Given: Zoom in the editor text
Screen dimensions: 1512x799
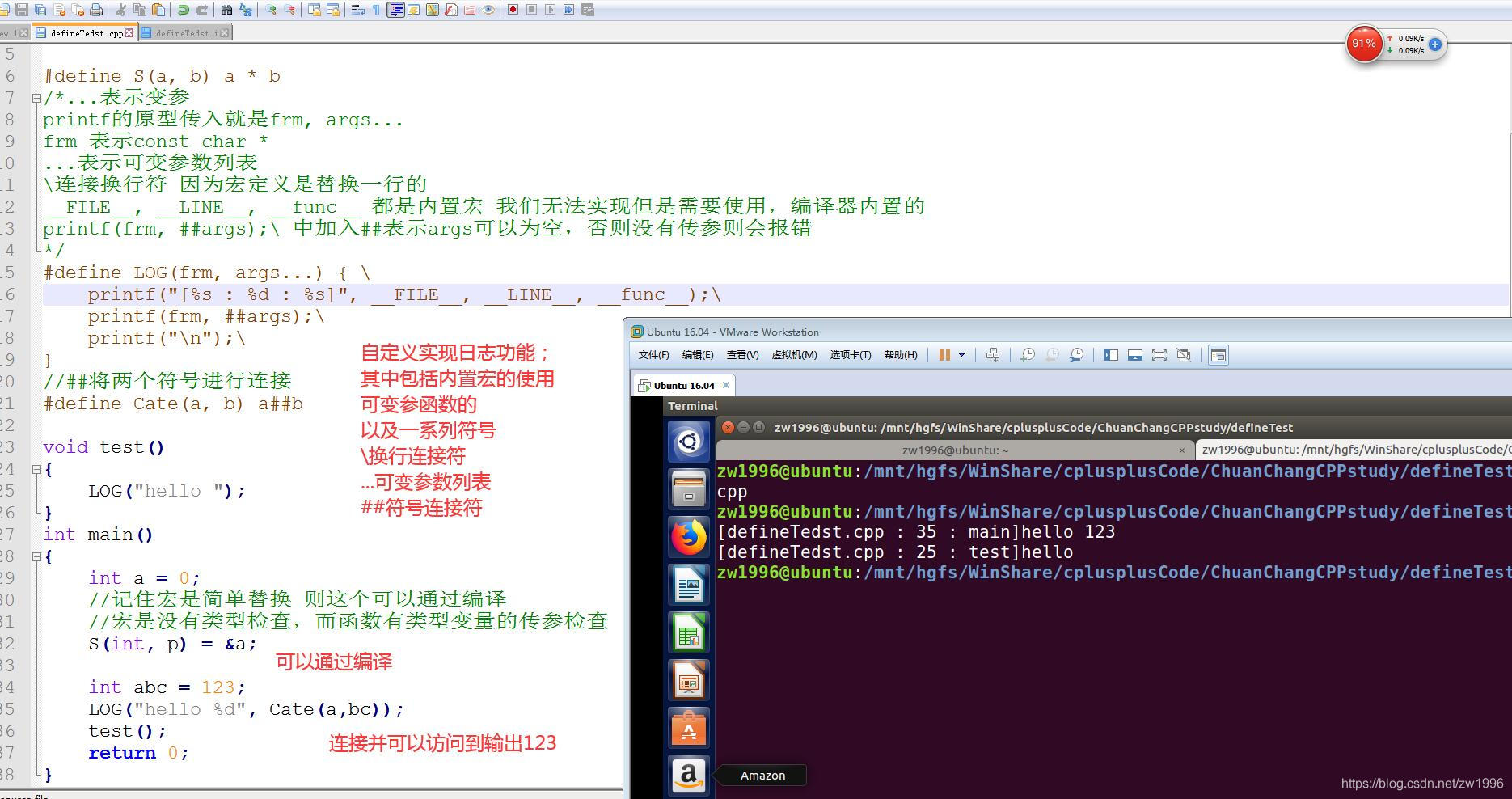Looking at the screenshot, I should click(x=271, y=10).
